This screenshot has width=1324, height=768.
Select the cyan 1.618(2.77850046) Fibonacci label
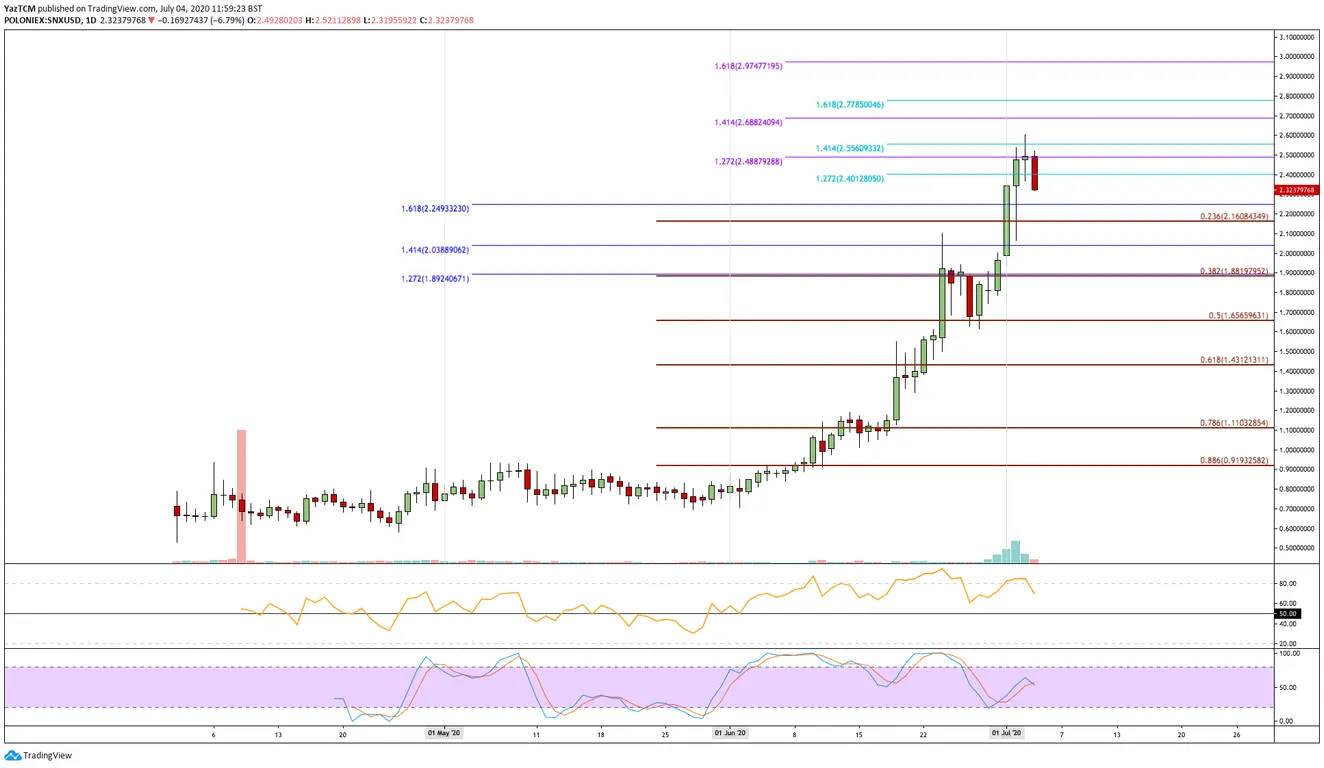(x=851, y=104)
